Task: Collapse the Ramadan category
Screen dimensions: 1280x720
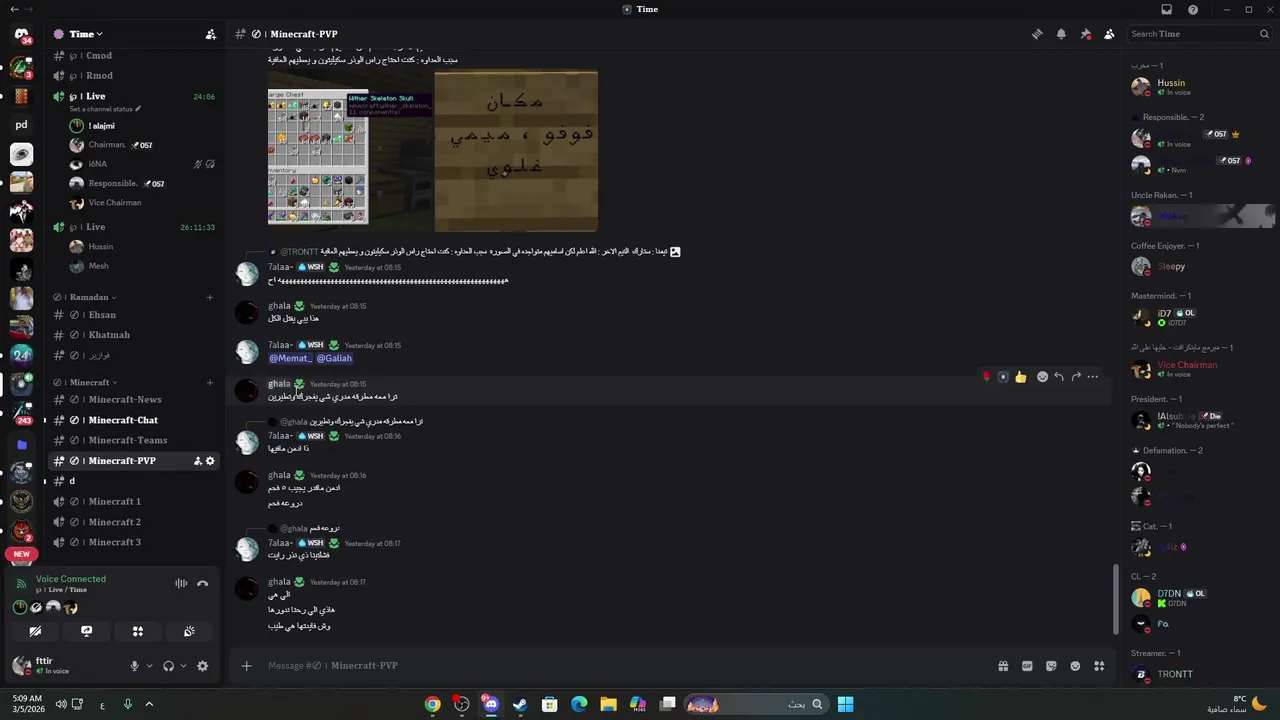Action: [x=92, y=297]
